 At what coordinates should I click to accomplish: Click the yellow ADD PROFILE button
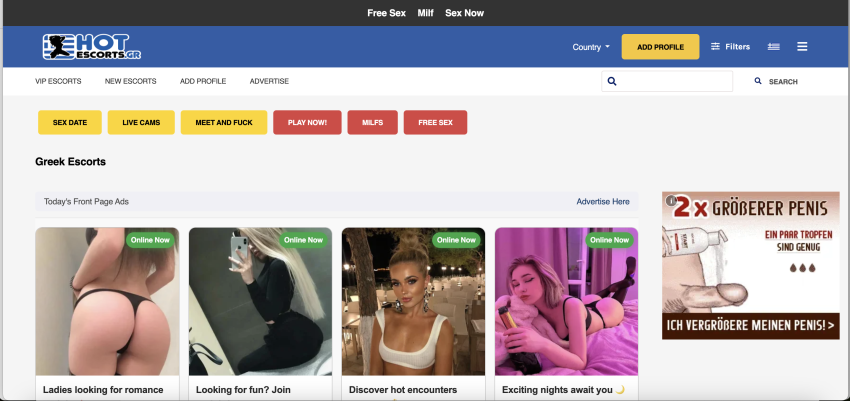[660, 47]
